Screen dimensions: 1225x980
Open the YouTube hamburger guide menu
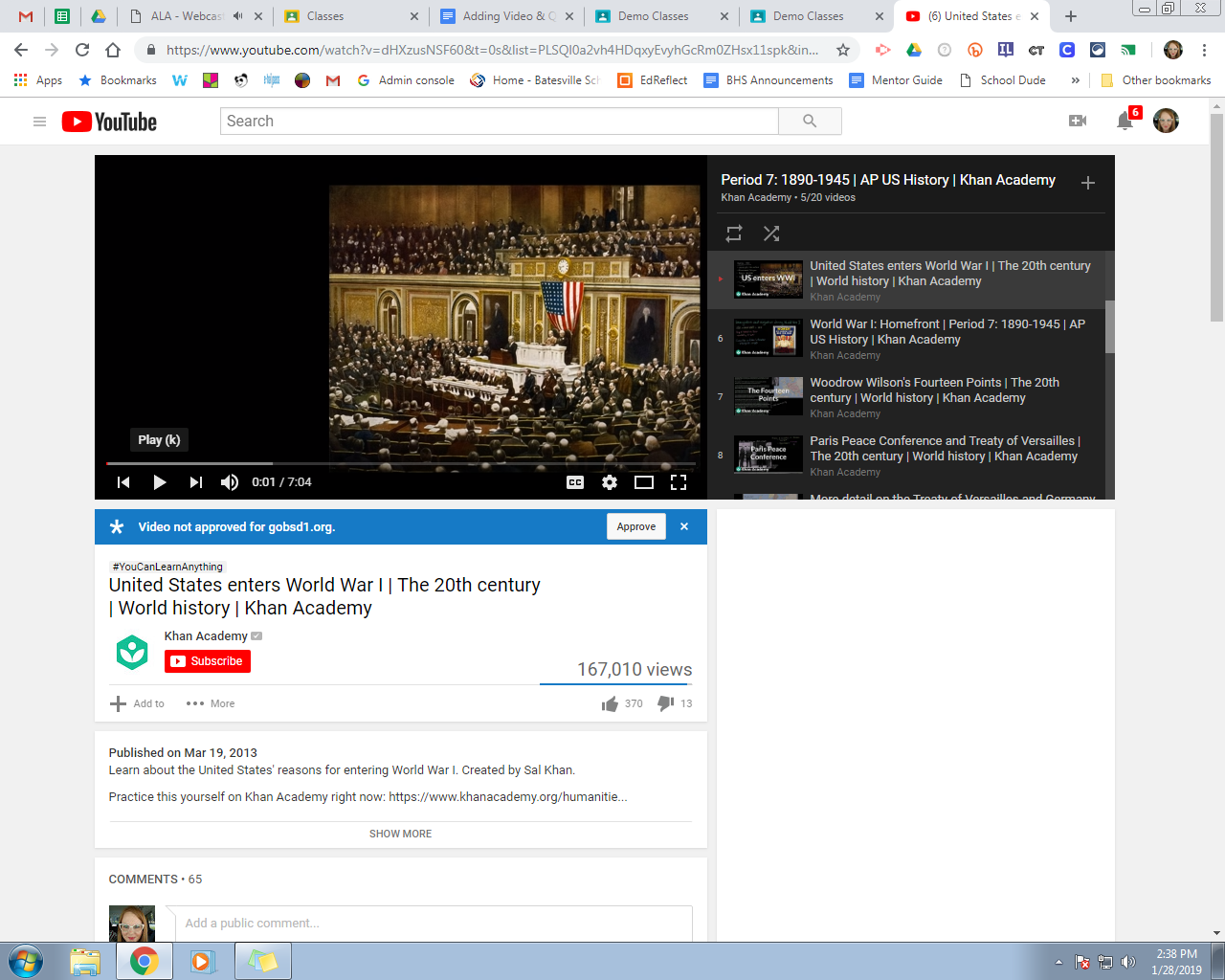pos(39,122)
